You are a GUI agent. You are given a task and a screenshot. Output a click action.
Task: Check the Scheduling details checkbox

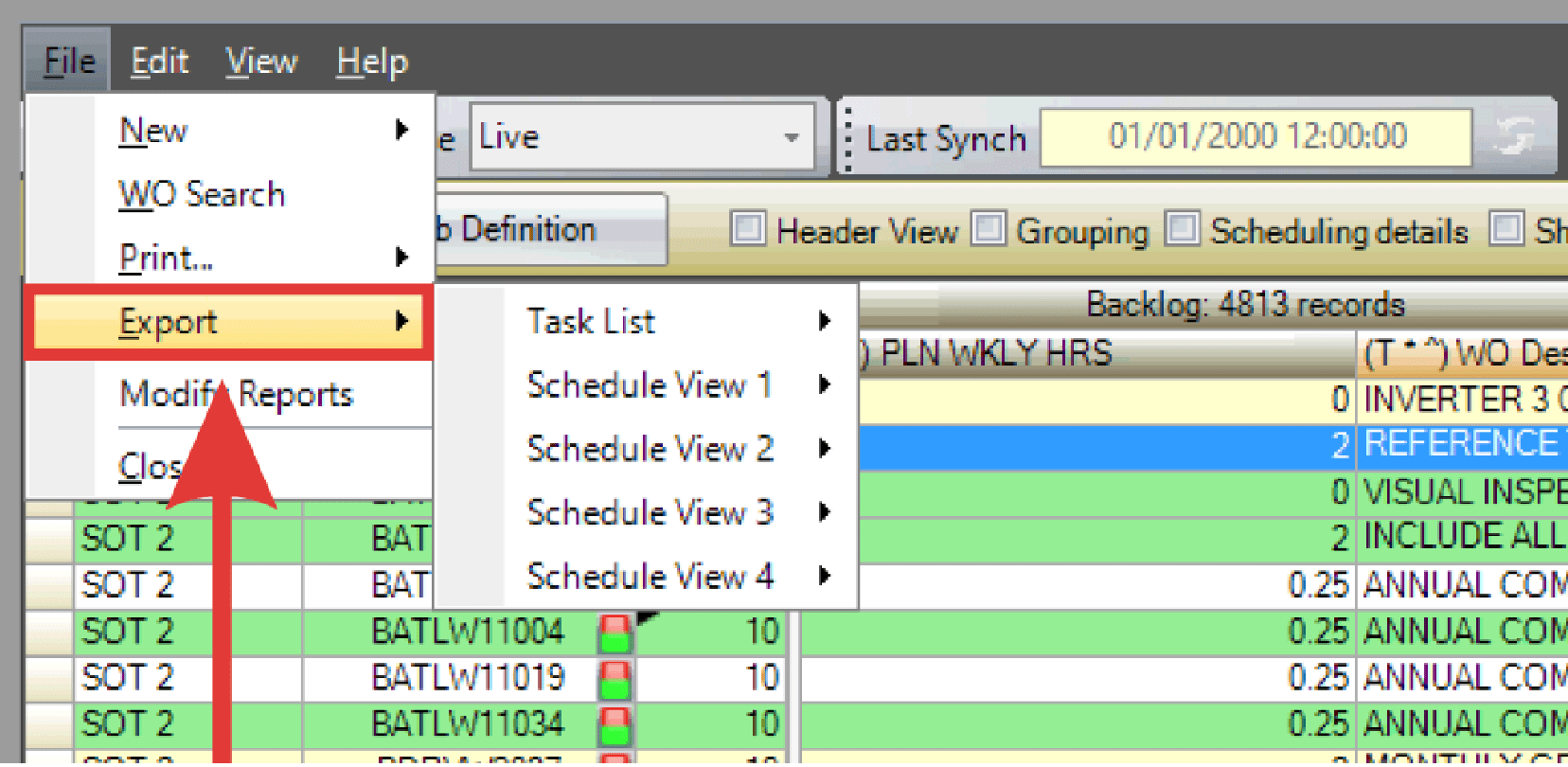[x=1182, y=229]
